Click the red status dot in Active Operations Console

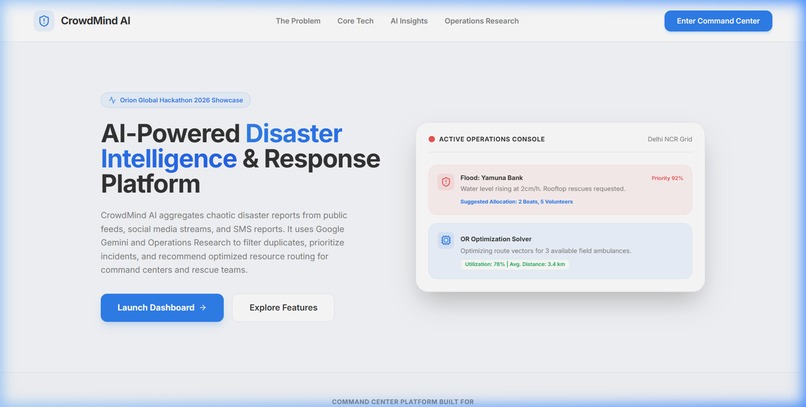click(x=432, y=139)
